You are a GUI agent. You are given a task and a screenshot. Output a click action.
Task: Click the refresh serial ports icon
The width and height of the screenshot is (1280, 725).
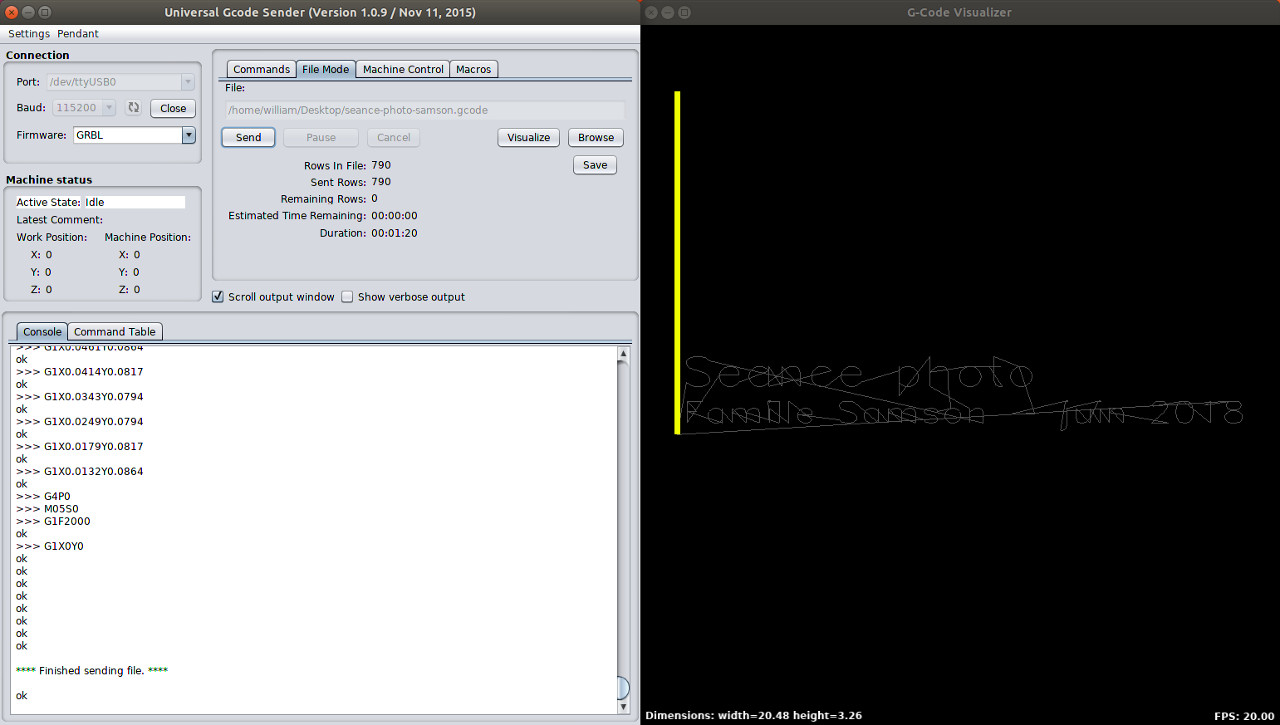click(133, 108)
